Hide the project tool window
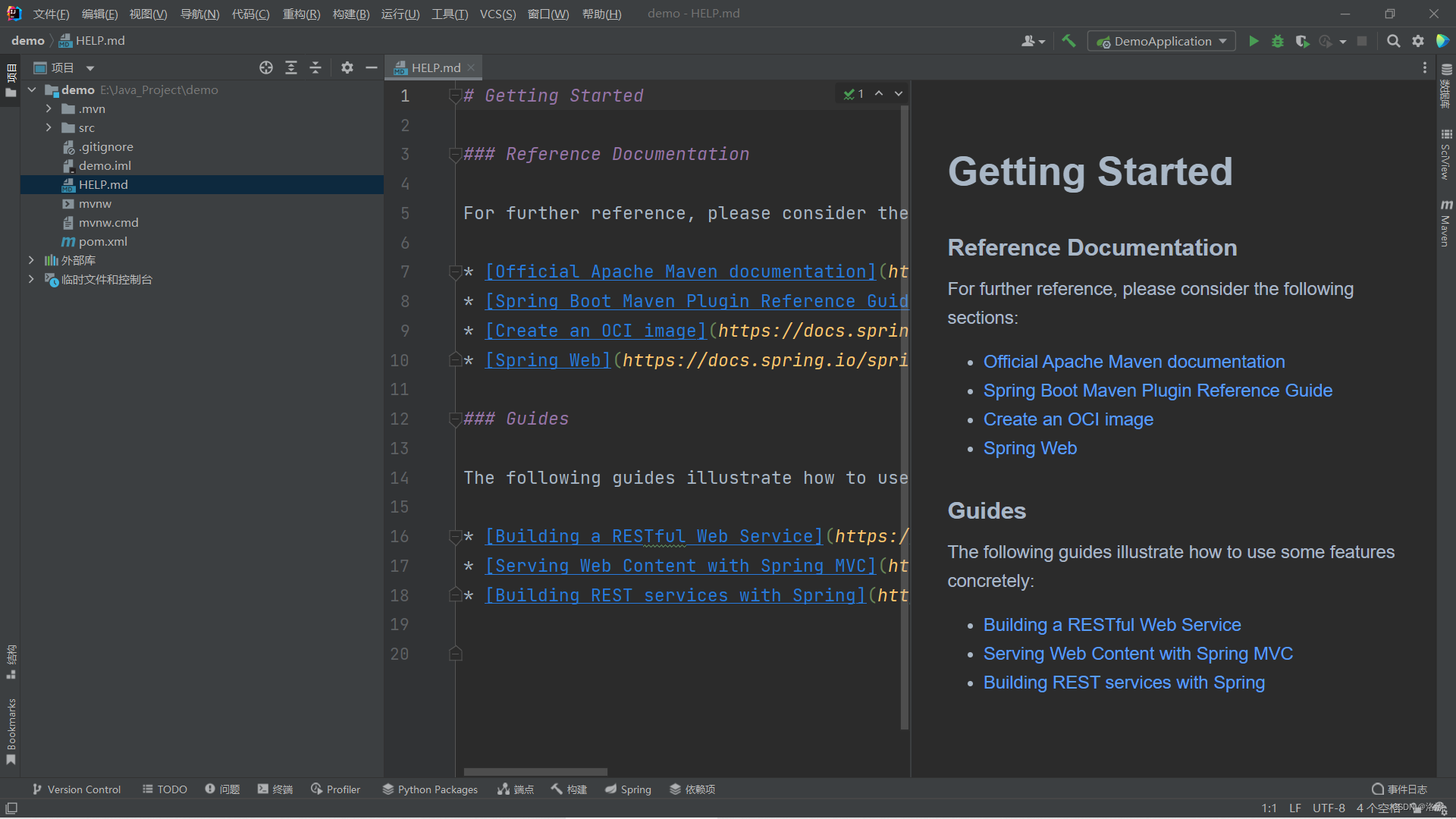The height and width of the screenshot is (819, 1456). [x=372, y=67]
